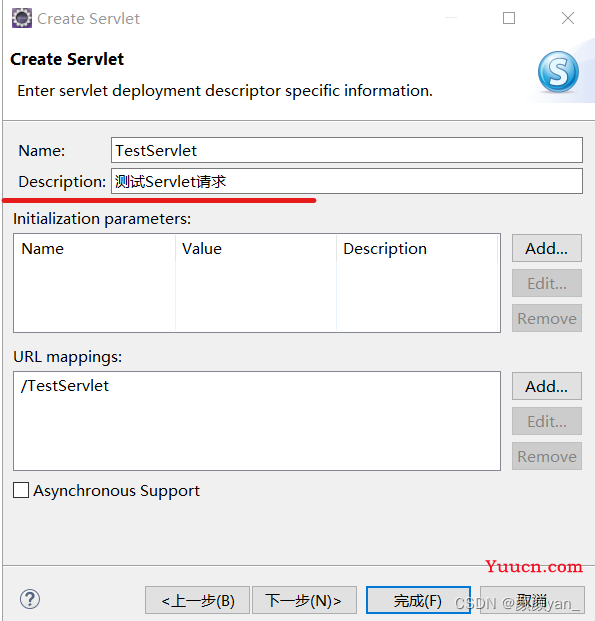Viewport: 595px width, 621px height.
Task: Close the Create Servlet dialog
Action: pos(568,18)
